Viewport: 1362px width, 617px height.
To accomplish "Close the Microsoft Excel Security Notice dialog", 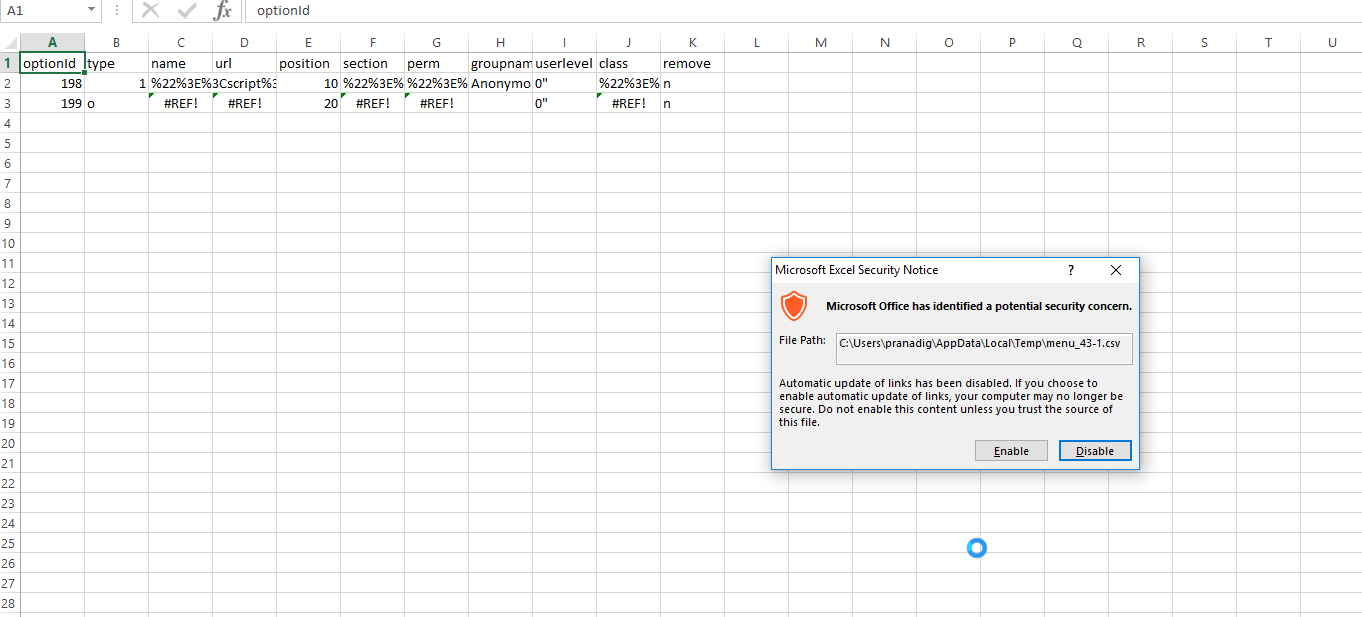I will (x=1116, y=270).
